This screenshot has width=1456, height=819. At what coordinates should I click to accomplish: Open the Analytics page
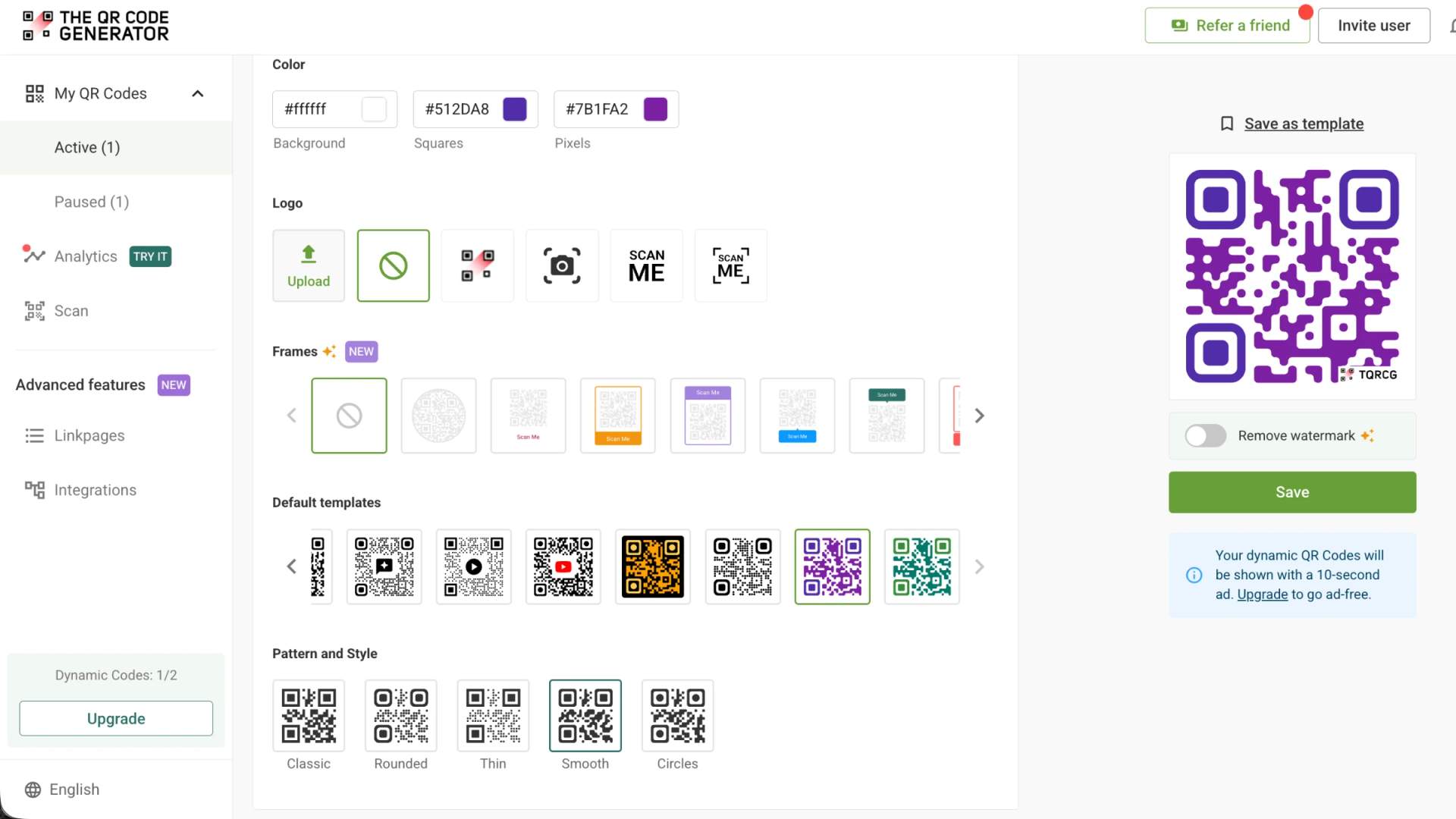86,256
